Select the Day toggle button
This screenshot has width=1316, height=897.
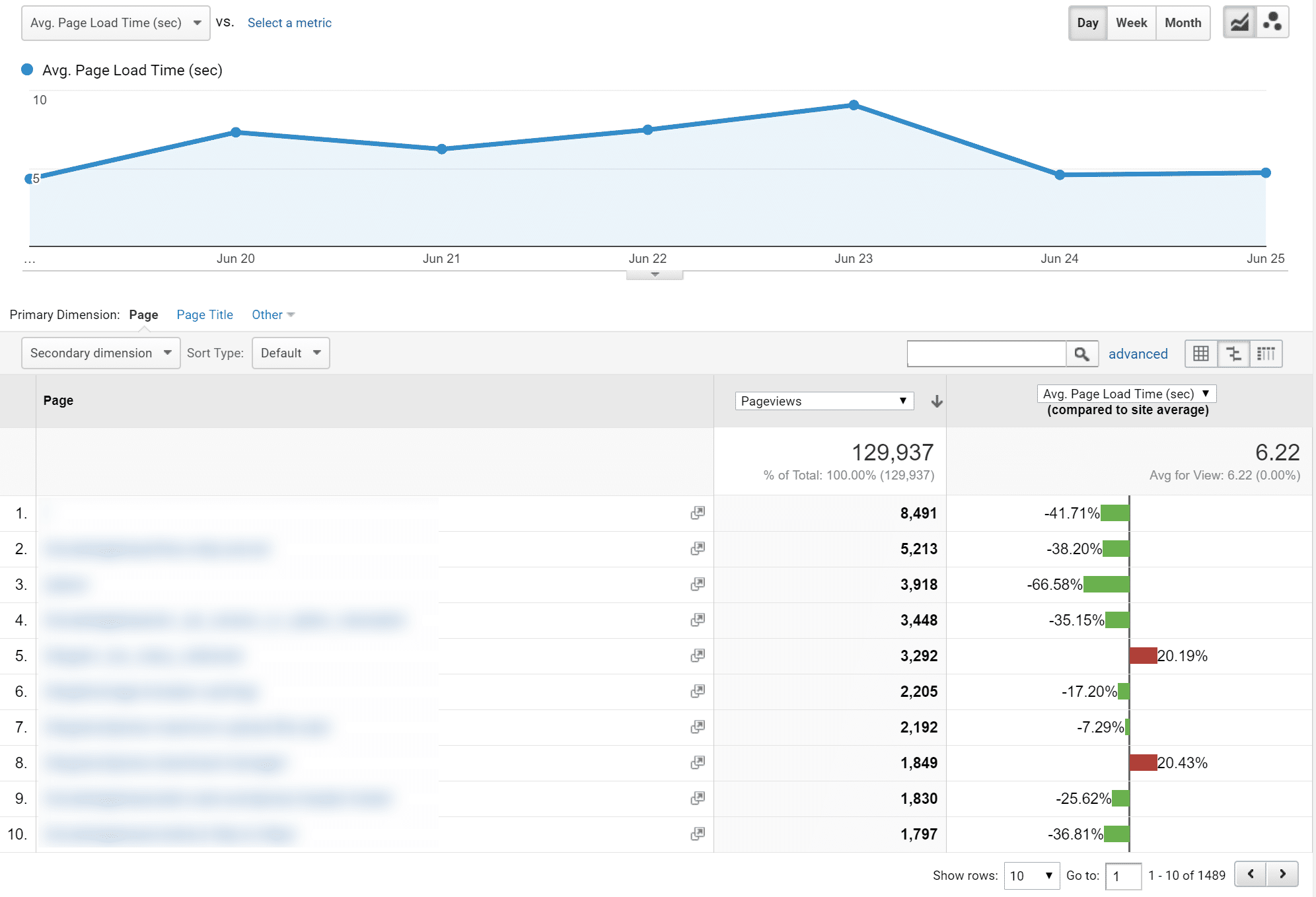point(1090,22)
